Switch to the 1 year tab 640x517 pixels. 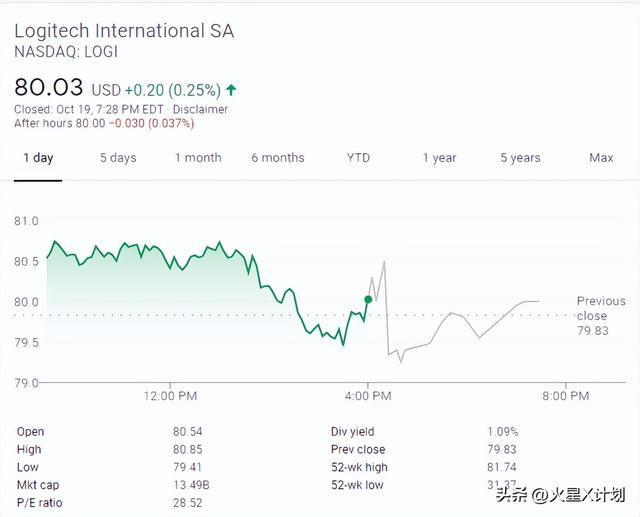tap(439, 158)
